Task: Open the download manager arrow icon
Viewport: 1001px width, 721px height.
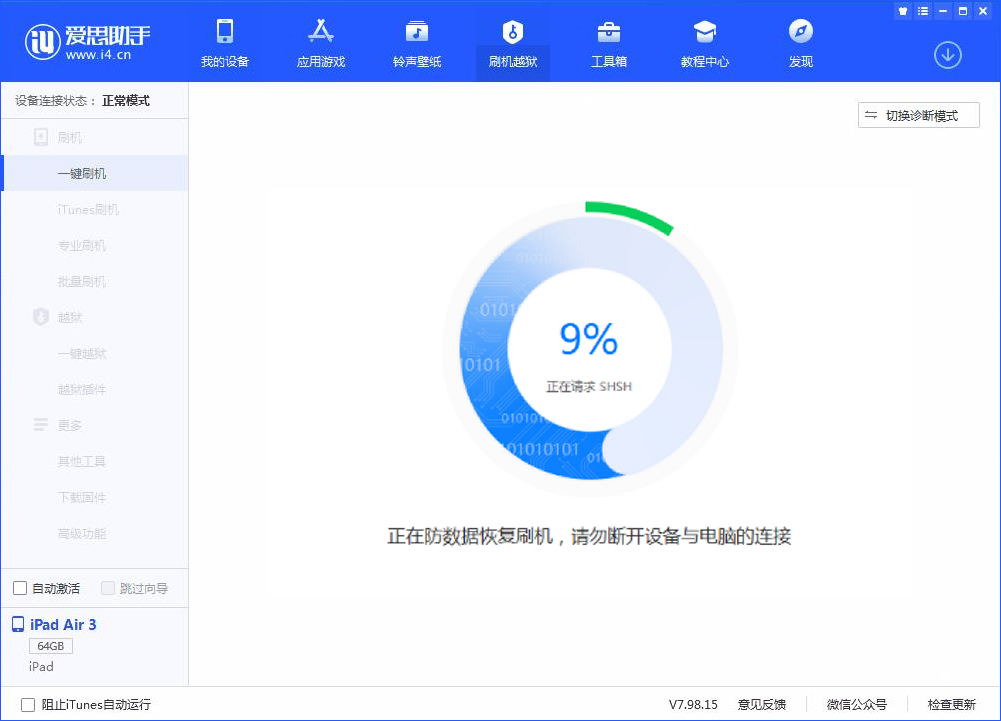Action: [x=947, y=55]
